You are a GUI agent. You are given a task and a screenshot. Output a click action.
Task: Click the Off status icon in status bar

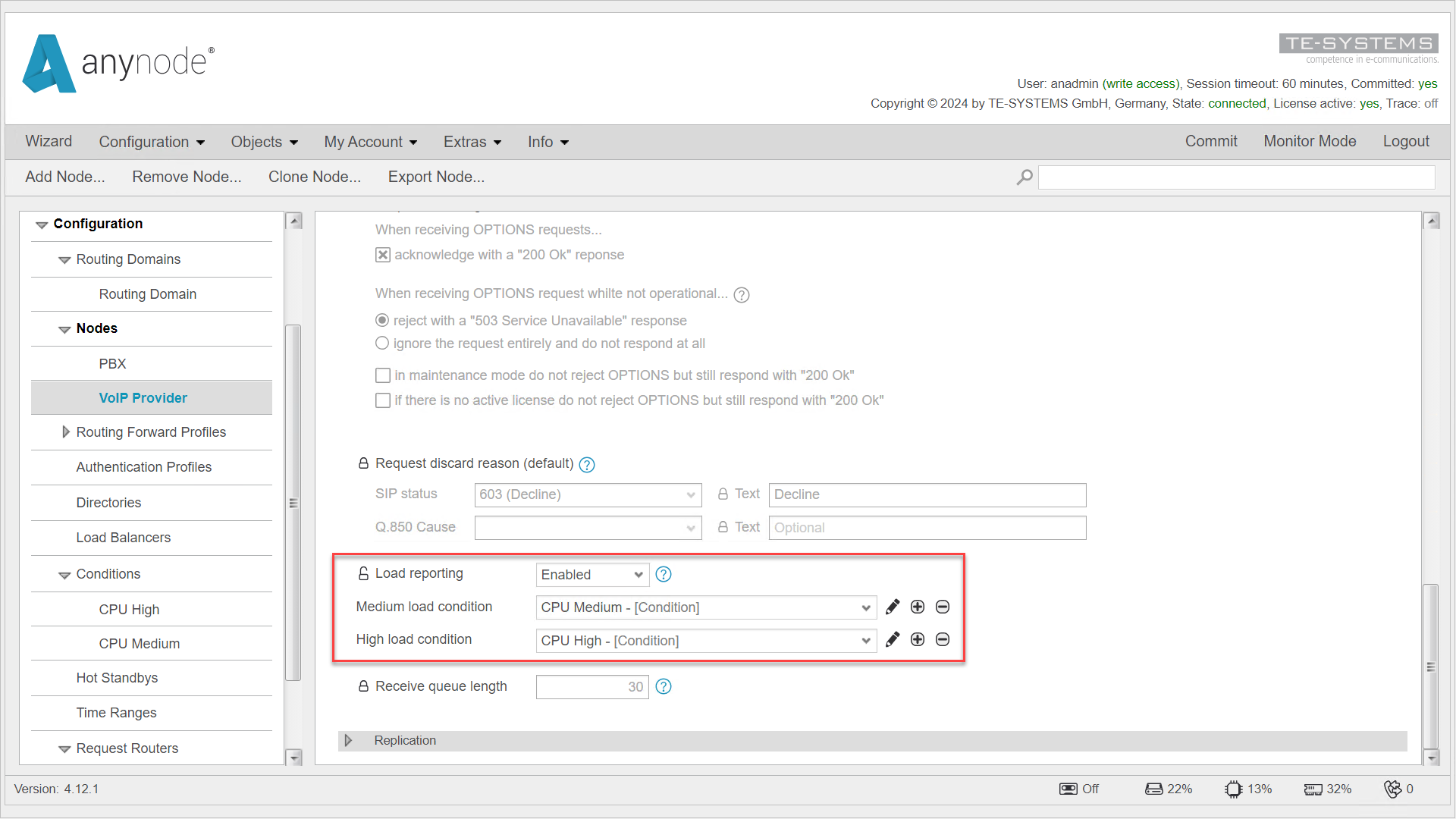coord(1068,789)
